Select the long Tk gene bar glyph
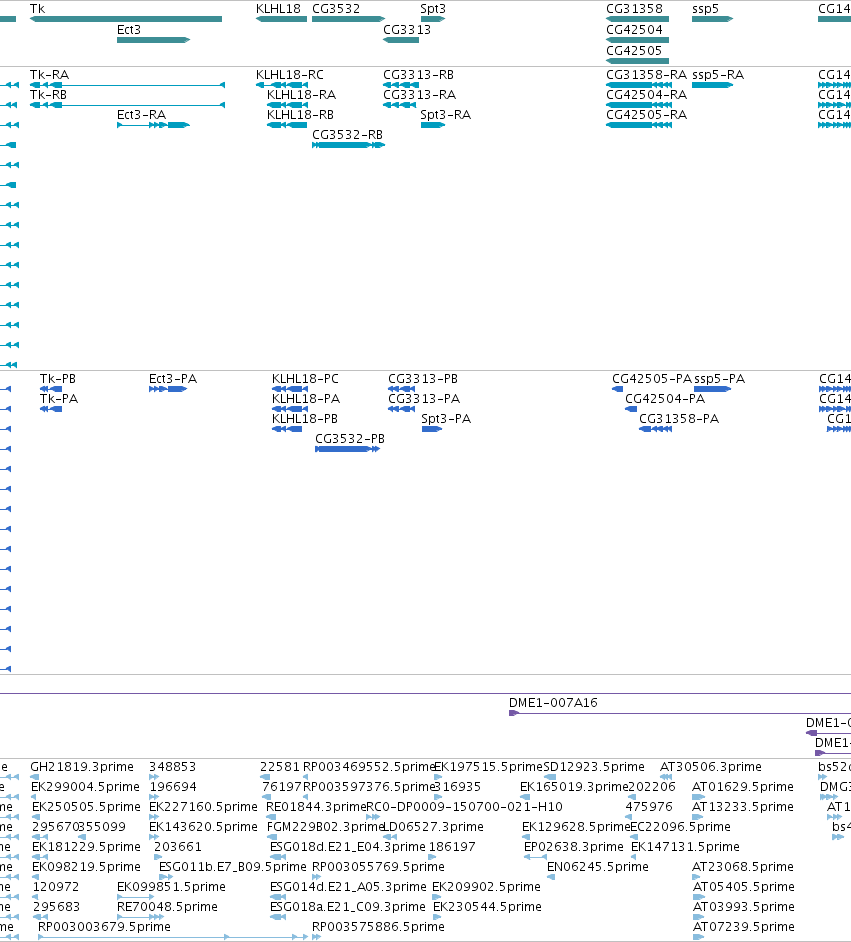 (126, 19)
